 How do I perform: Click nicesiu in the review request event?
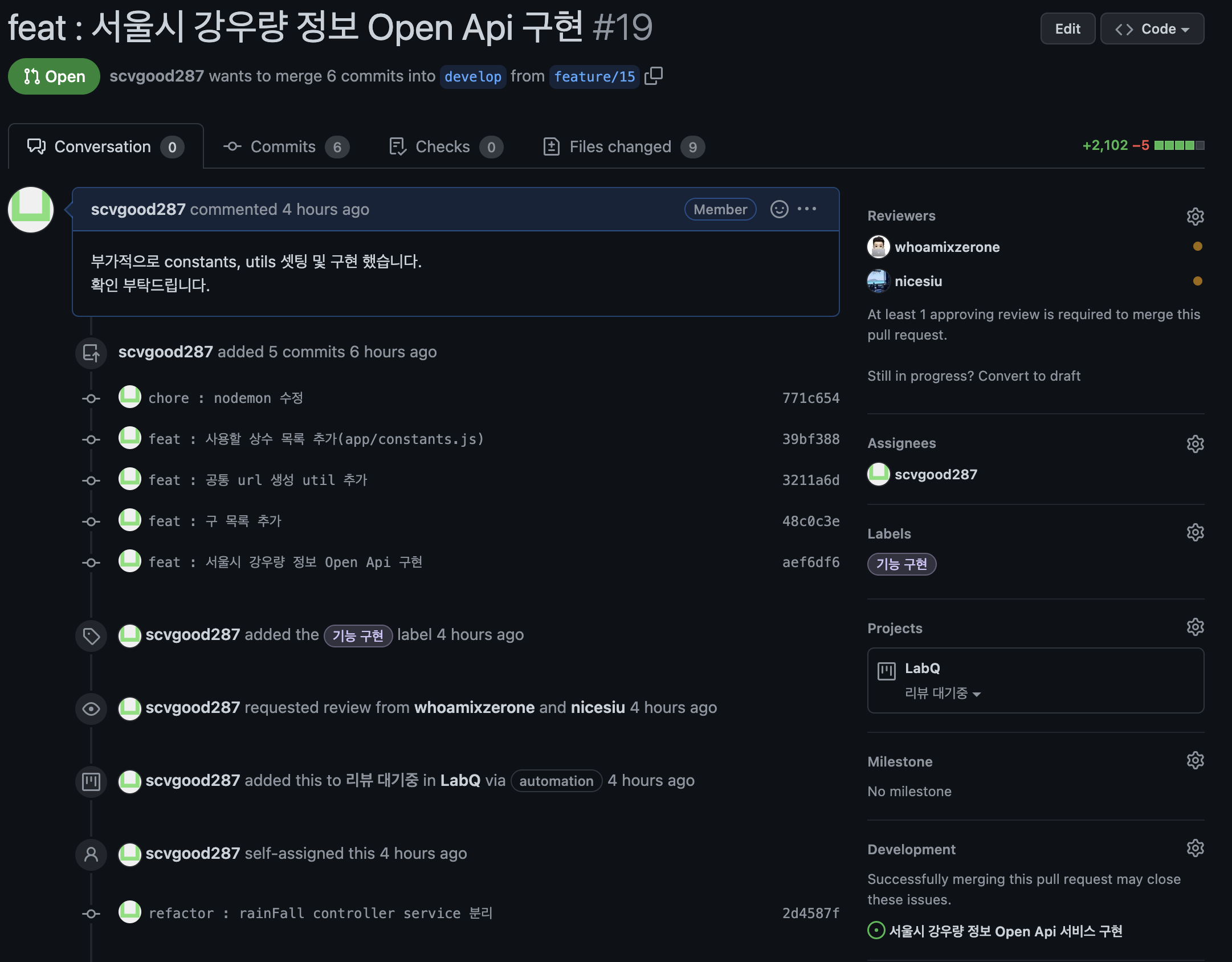coord(598,707)
